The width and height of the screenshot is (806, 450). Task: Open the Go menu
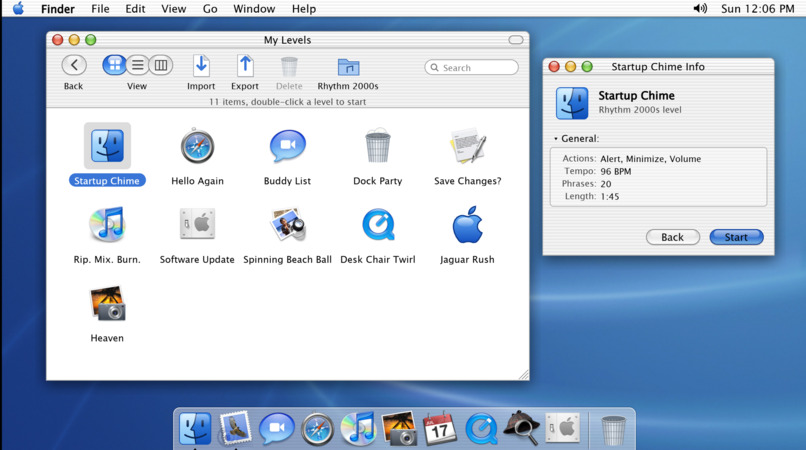pos(210,9)
